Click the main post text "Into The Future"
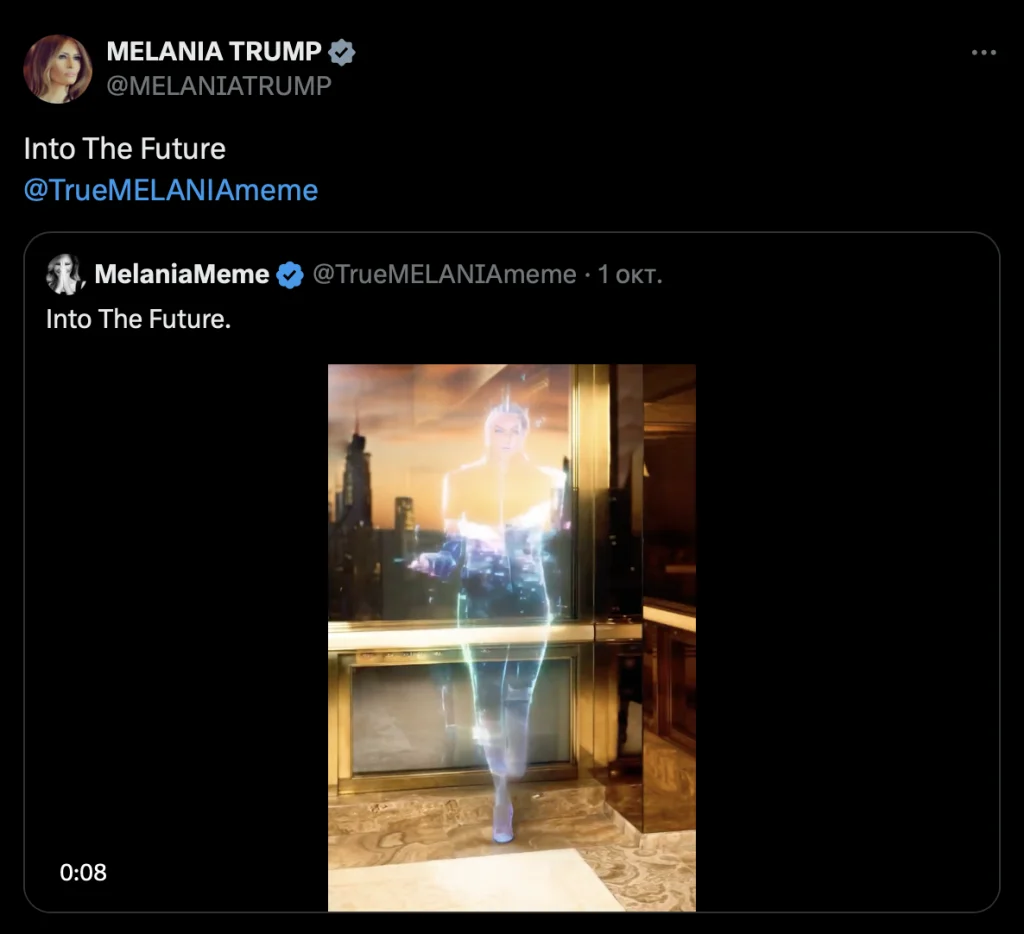The width and height of the screenshot is (1024, 934). 125,149
